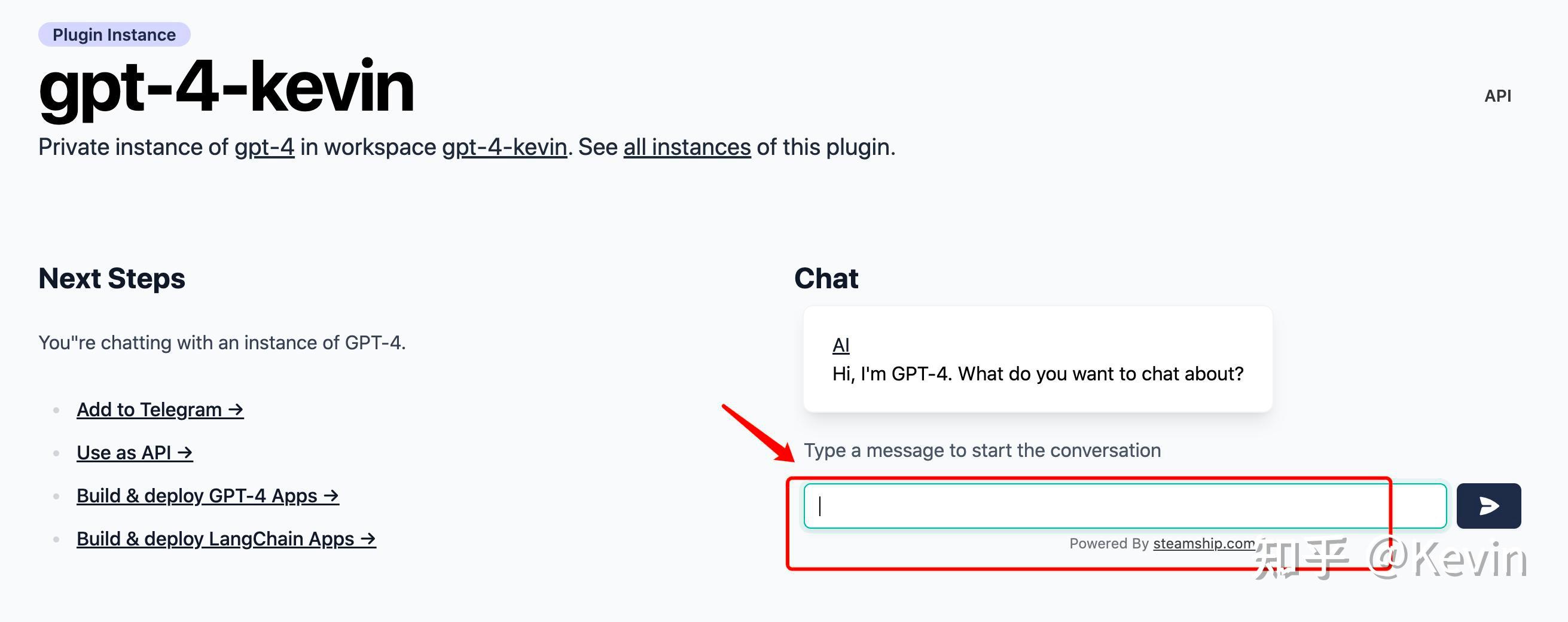The width and height of the screenshot is (1568, 622).
Task: Open Build & deploy GPT-4 Apps link
Action: tap(207, 496)
